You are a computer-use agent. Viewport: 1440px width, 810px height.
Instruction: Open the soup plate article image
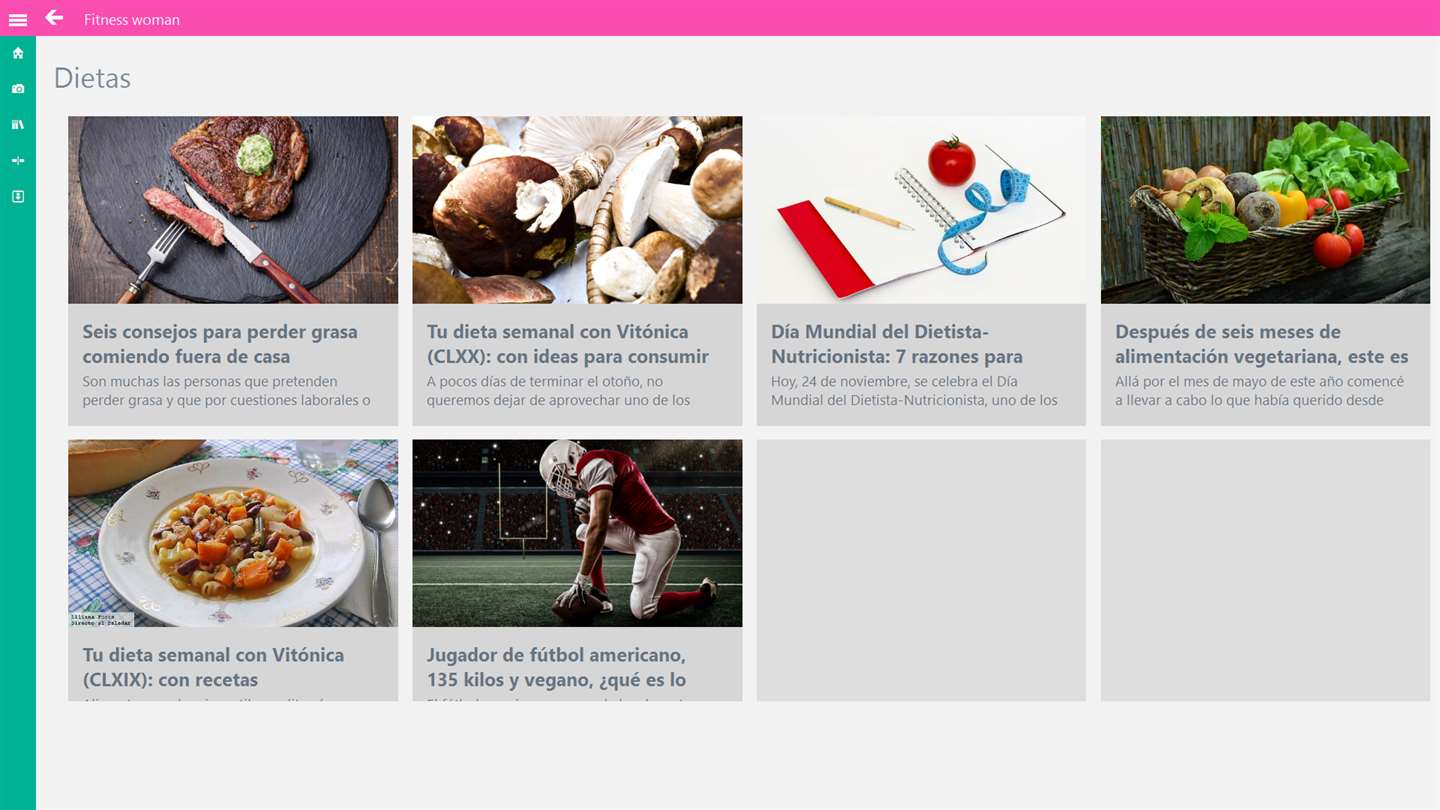(x=233, y=533)
